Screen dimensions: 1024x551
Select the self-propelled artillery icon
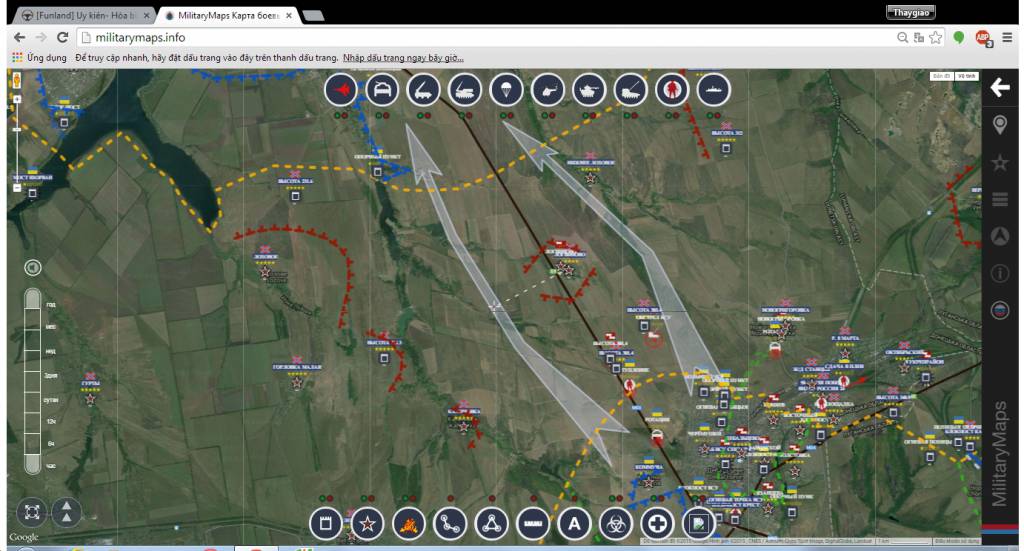pyautogui.click(x=631, y=90)
